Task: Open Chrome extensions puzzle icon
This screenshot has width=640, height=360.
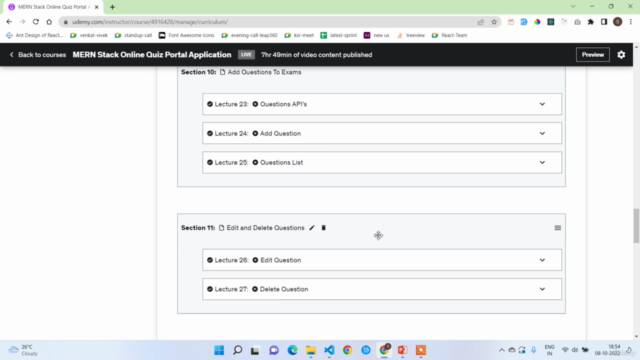Action: pos(591,22)
